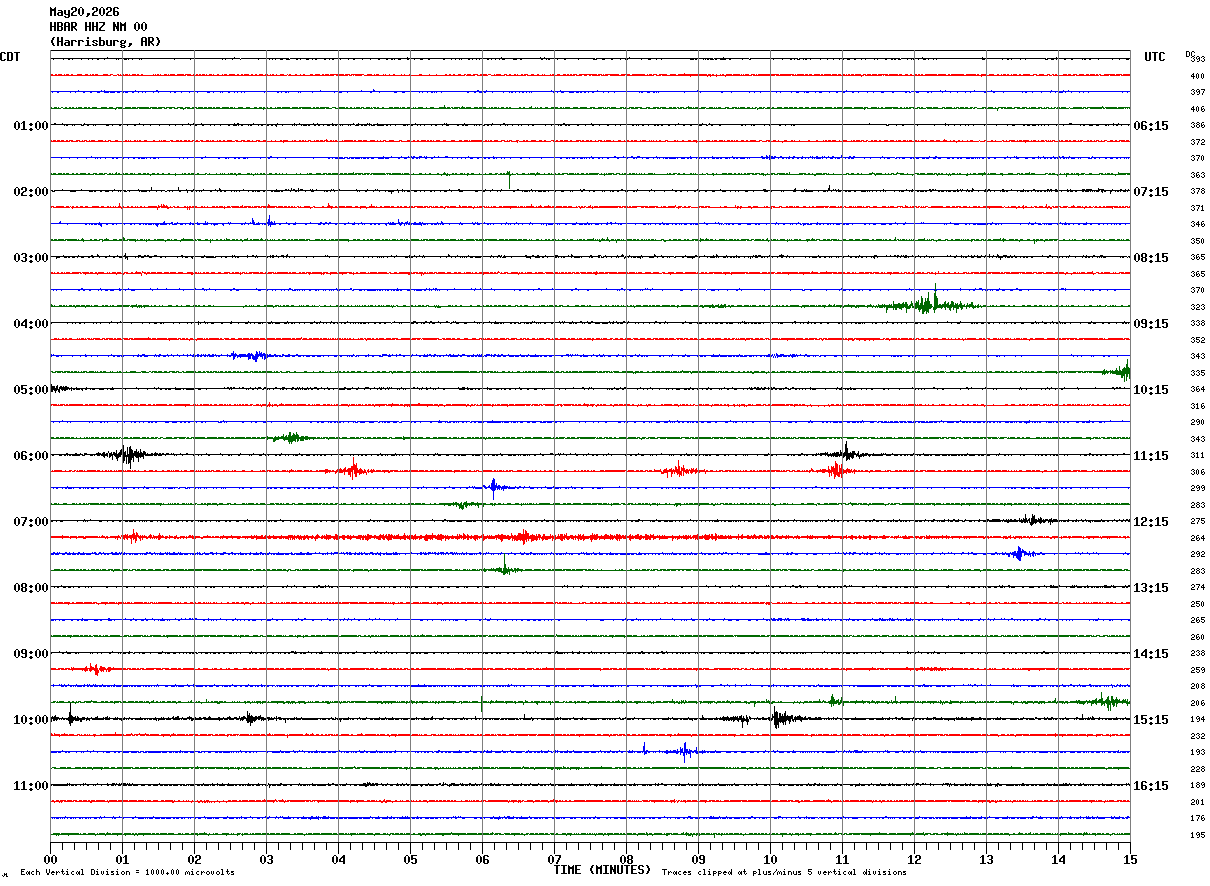This screenshot has height=886, width=1210.
Task: Click the '(Harrisburg, AR)' location text
Action: coord(105,42)
